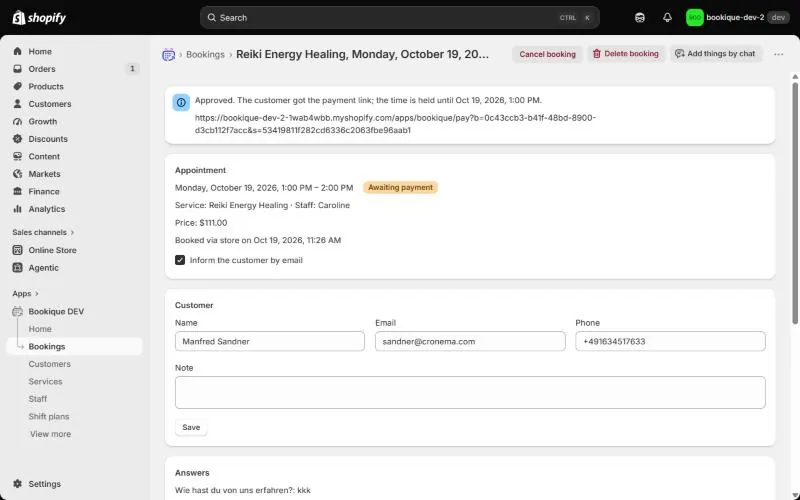Image resolution: width=800 pixels, height=500 pixels.
Task: Open Bookique app Customers page
Action: pos(49,364)
